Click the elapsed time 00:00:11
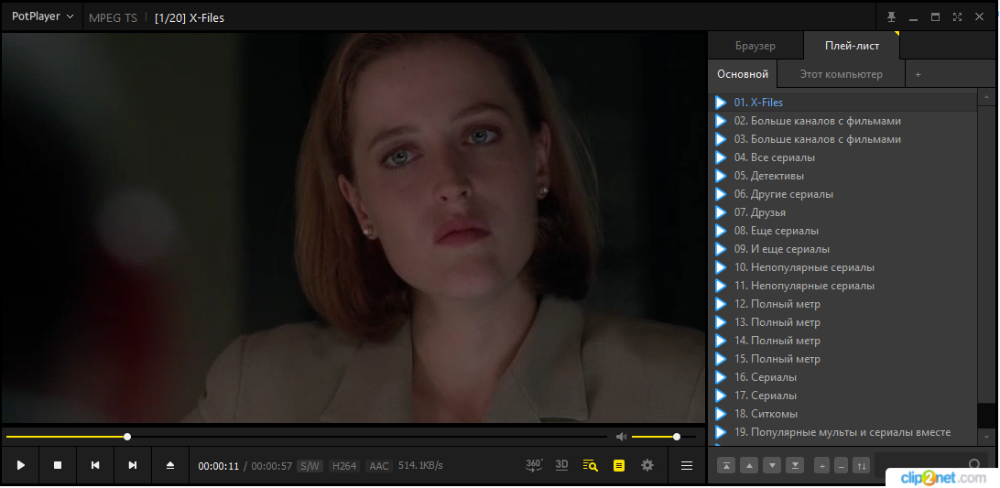The width and height of the screenshot is (1000, 488). click(x=218, y=466)
